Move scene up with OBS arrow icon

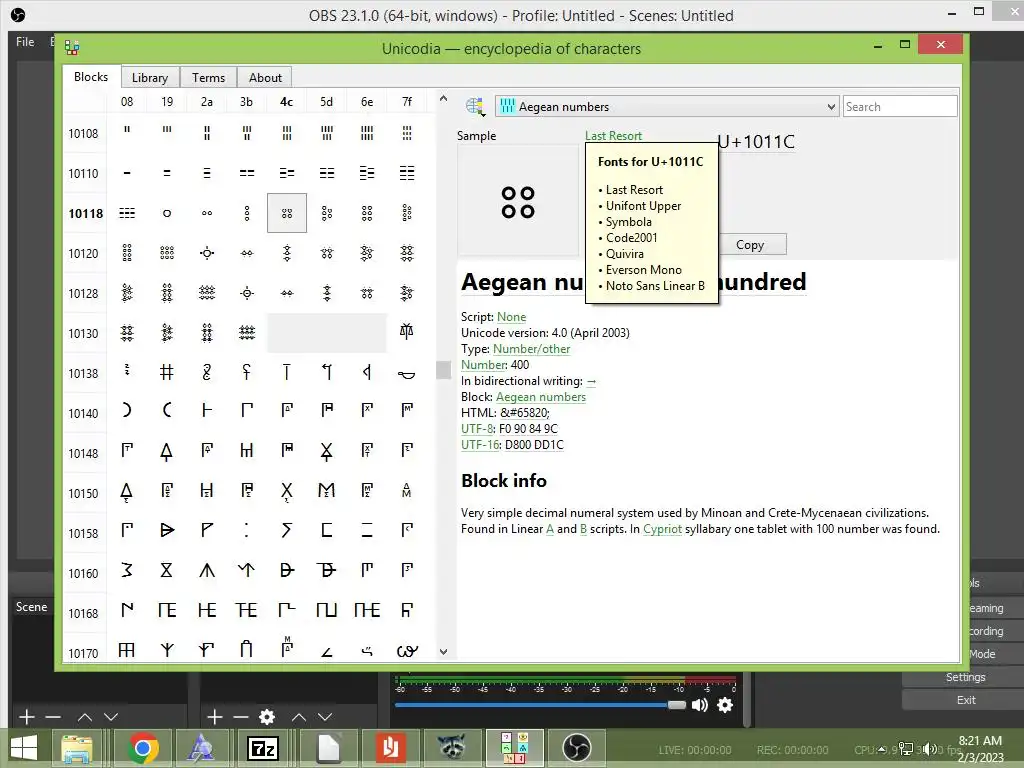pyautogui.click(x=85, y=717)
